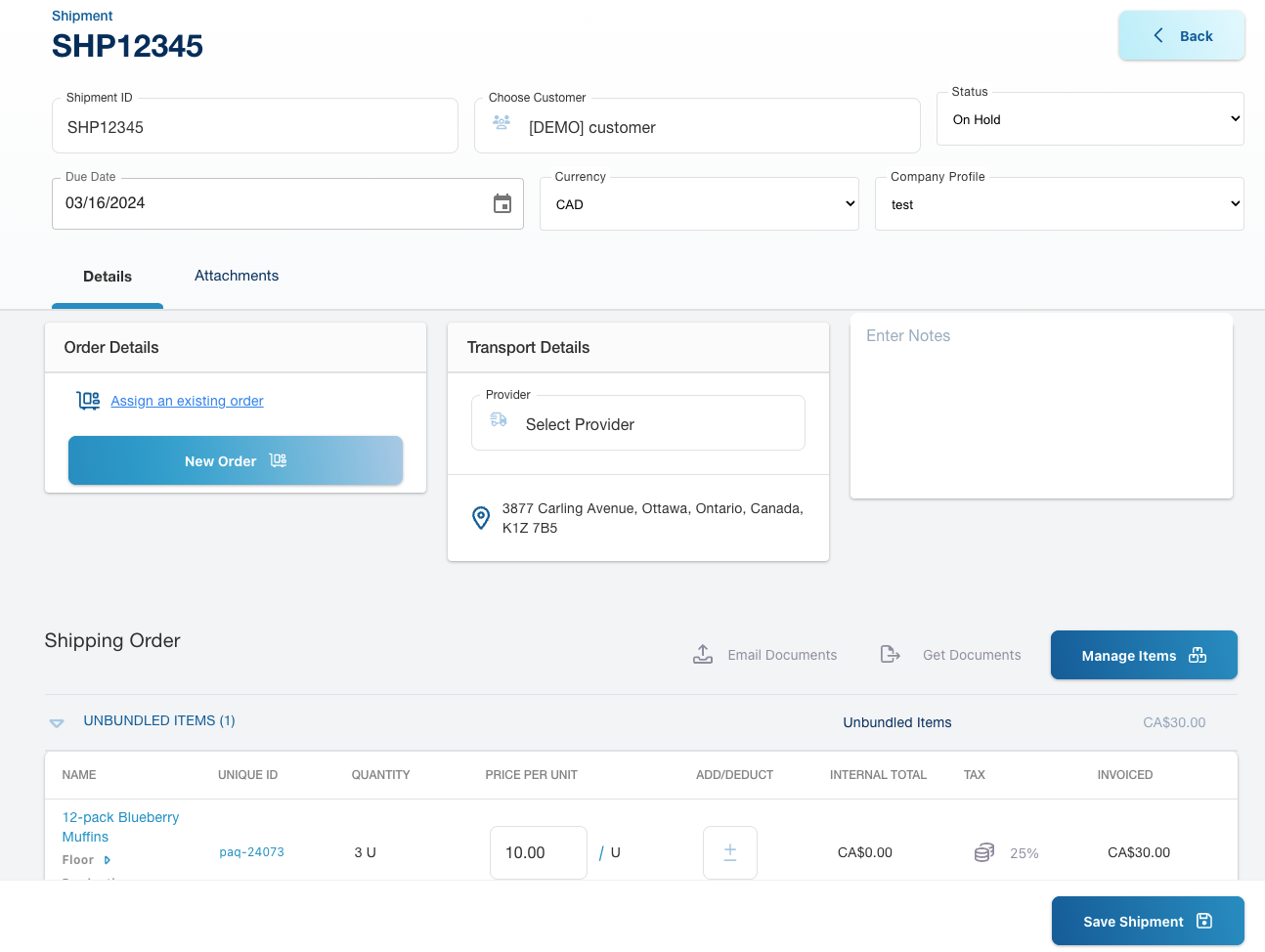
Task: Open the Status dropdown showing On Hold
Action: 1089,119
